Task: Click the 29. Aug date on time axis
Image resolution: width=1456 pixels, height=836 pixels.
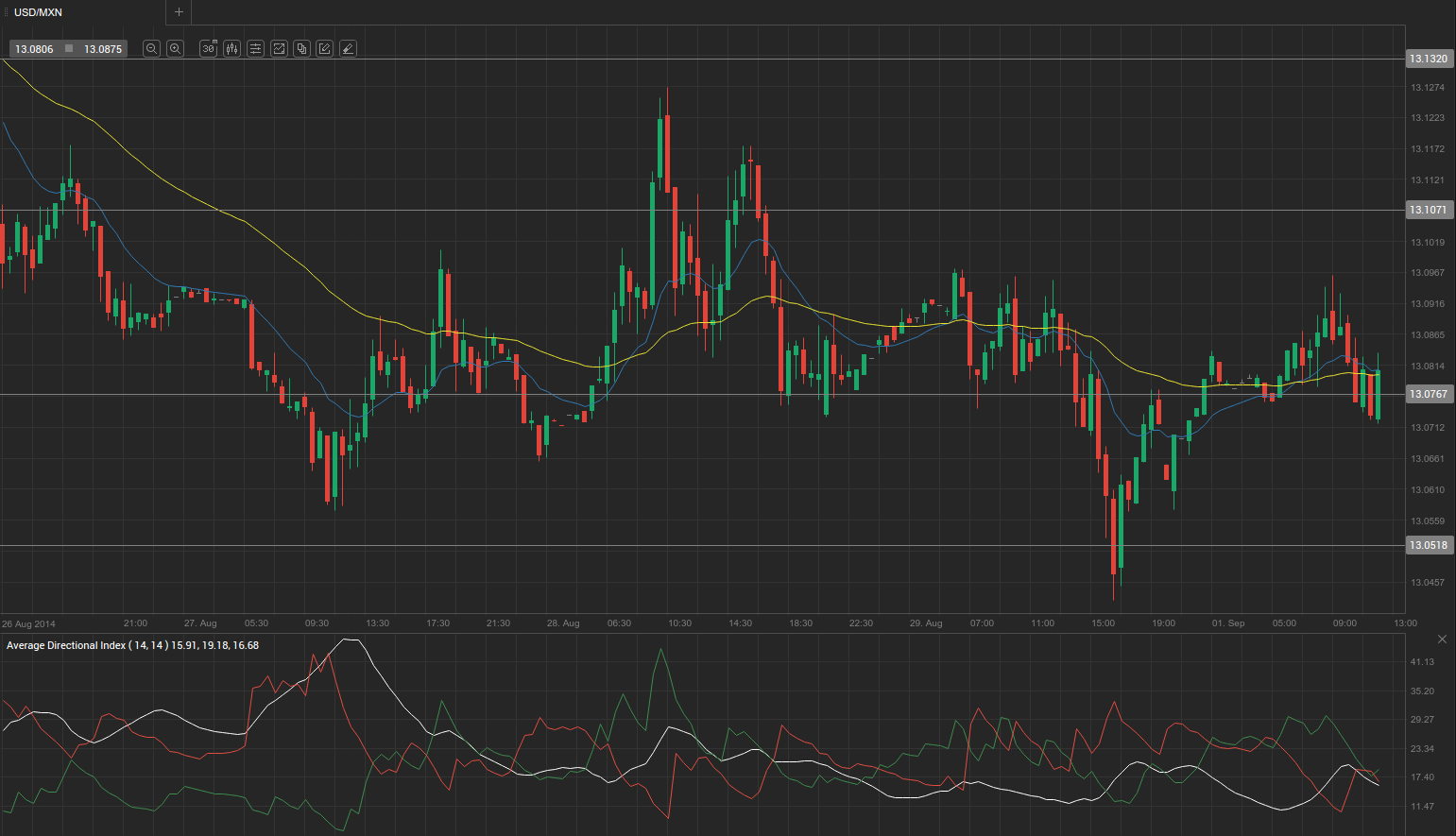Action: (x=926, y=623)
